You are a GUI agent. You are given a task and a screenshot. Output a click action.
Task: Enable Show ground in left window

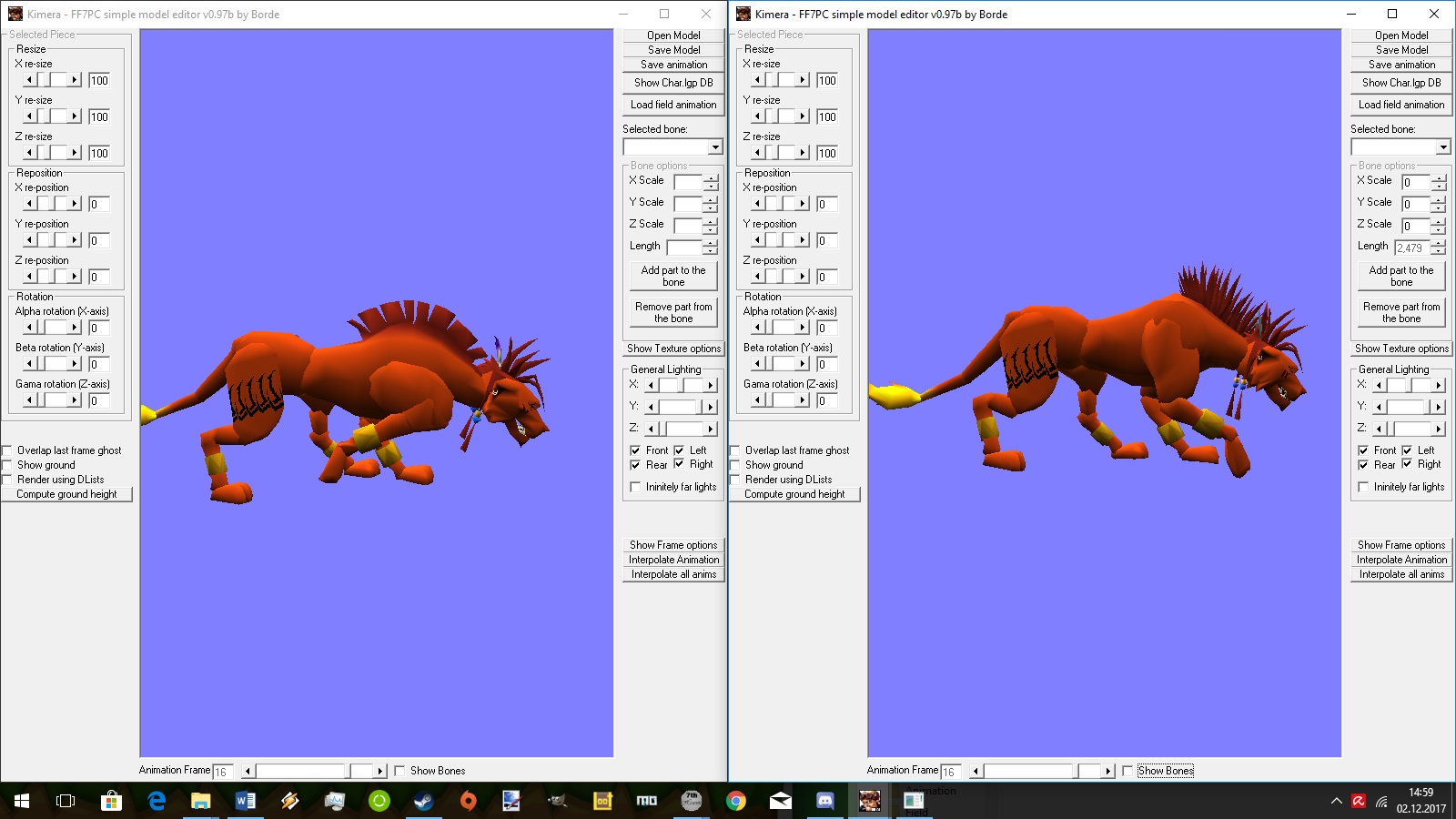[x=7, y=465]
